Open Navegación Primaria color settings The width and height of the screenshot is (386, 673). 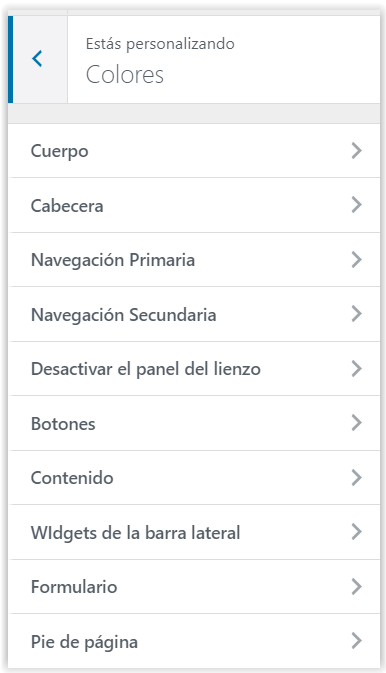195,260
